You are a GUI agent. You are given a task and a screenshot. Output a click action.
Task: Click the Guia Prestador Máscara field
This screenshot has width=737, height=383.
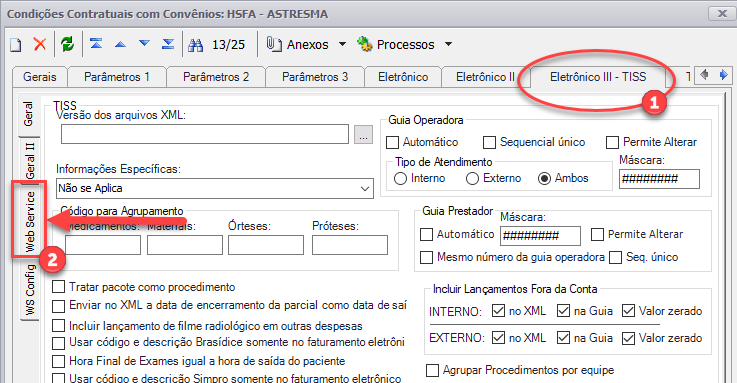540,236
